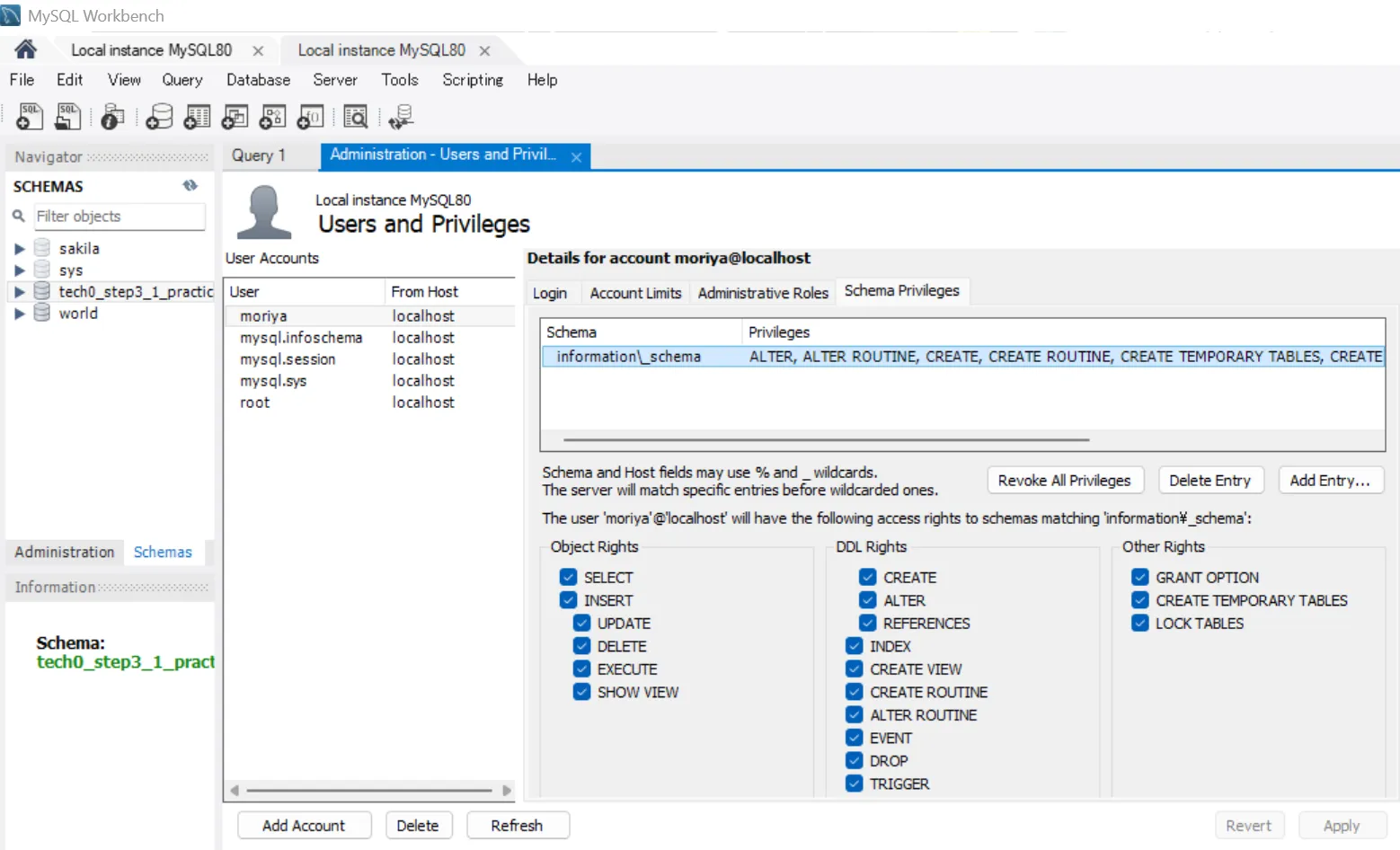Close the first Local instance MySQL80 tab

coord(258,50)
